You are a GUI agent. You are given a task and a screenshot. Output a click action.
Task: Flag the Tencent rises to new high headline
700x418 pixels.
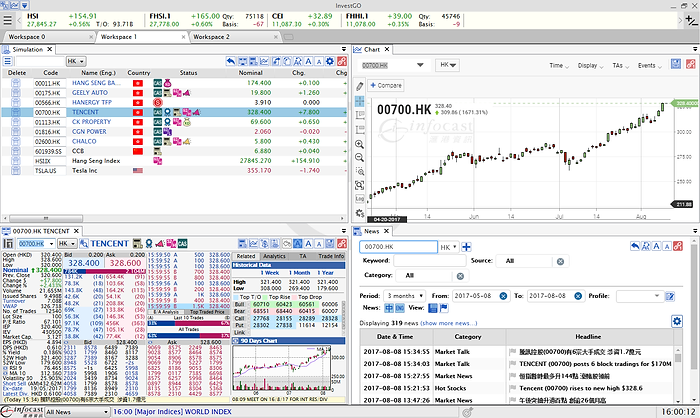[512, 388]
